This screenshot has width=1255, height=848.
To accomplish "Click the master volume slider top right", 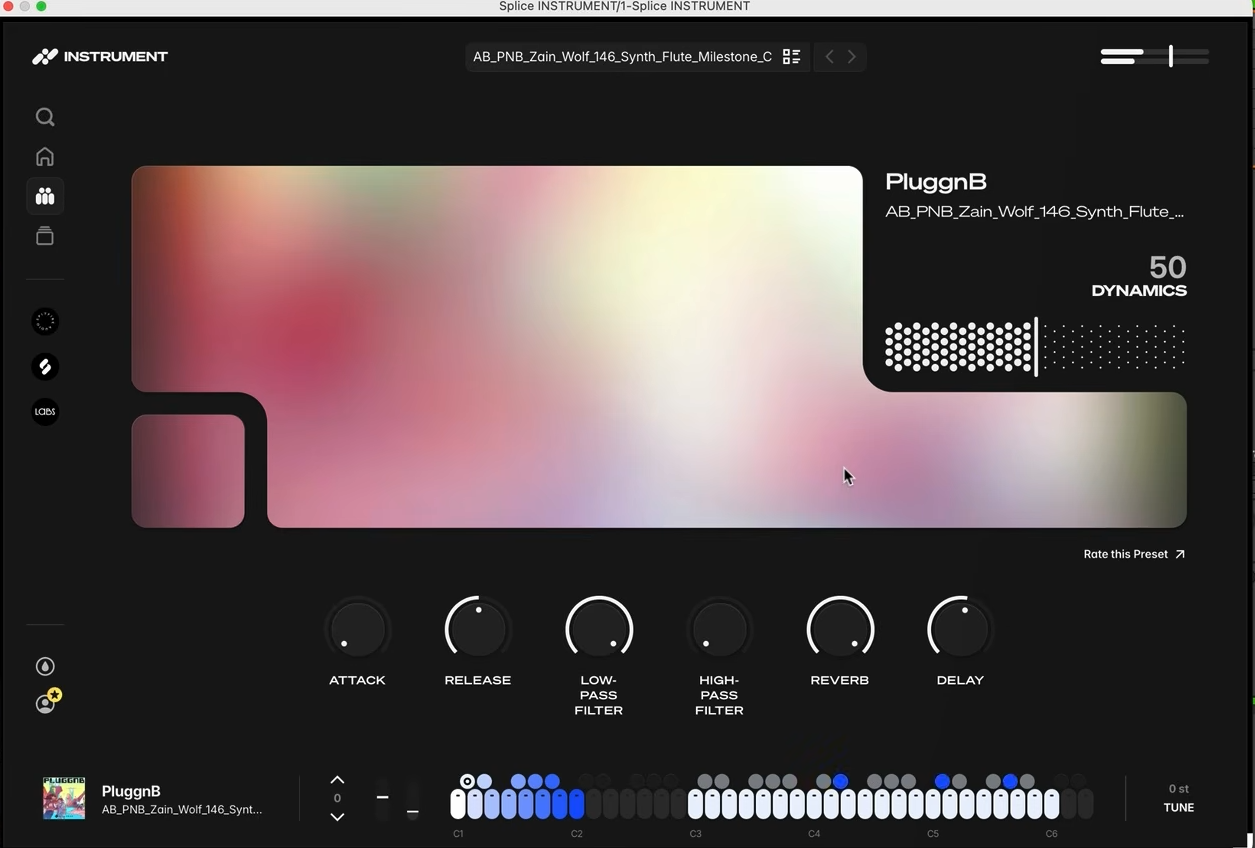I will (x=1155, y=57).
